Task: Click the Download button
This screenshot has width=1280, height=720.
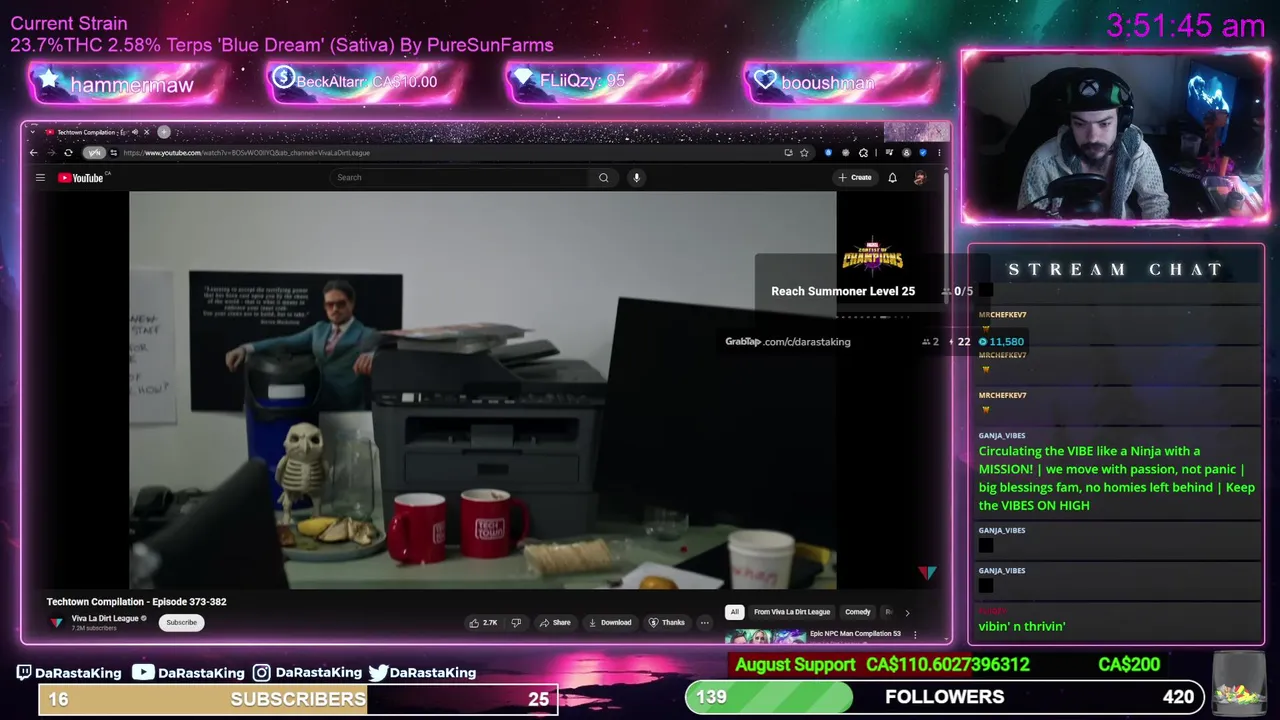Action: [610, 622]
